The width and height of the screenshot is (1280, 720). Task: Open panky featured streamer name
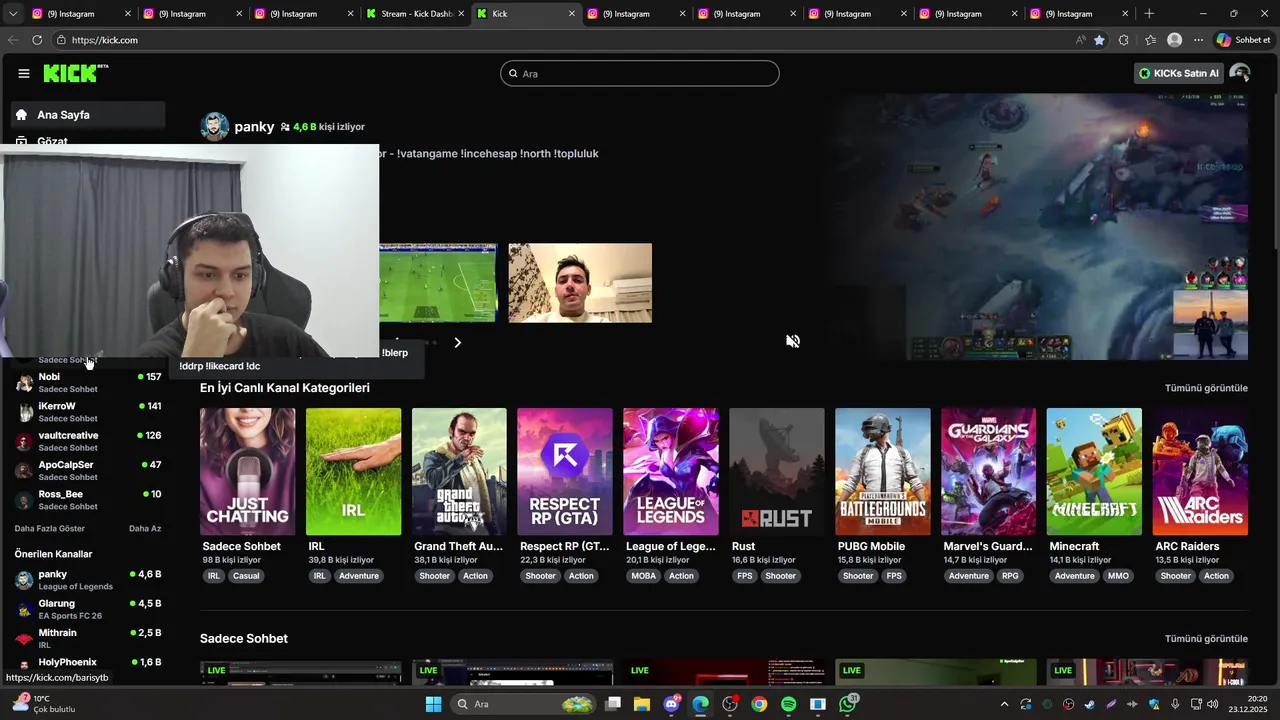[254, 127]
